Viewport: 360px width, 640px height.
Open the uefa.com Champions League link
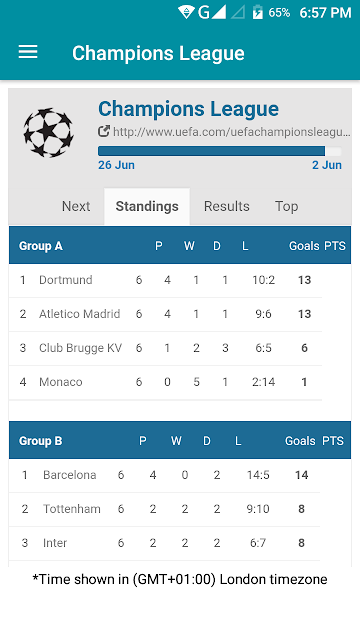coord(231,132)
